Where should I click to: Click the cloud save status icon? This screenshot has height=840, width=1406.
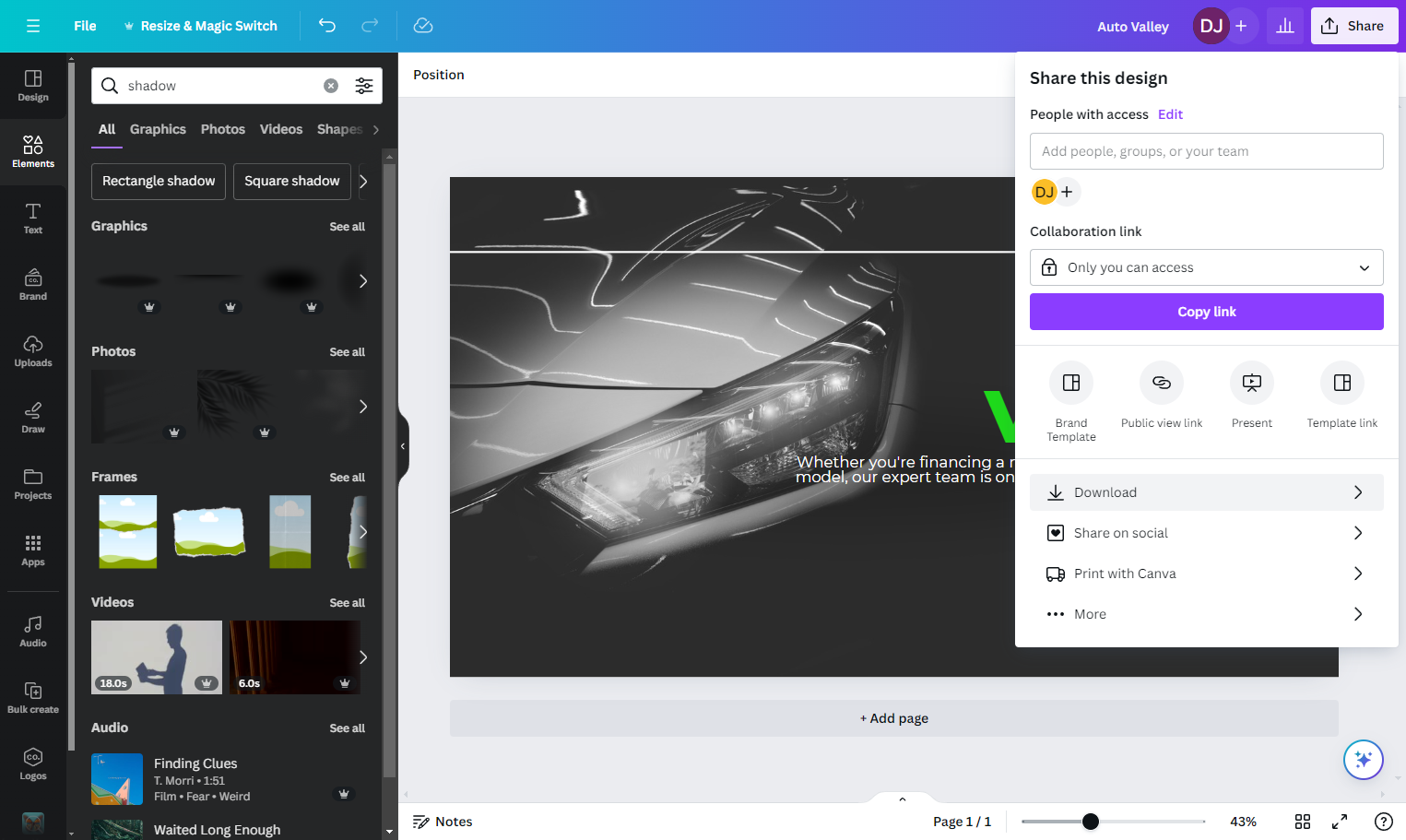[x=423, y=26]
